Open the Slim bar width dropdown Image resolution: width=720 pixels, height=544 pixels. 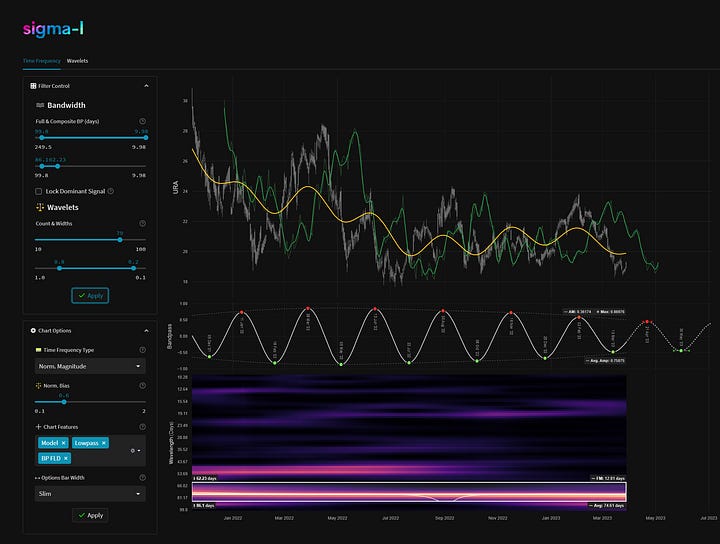tap(90, 494)
